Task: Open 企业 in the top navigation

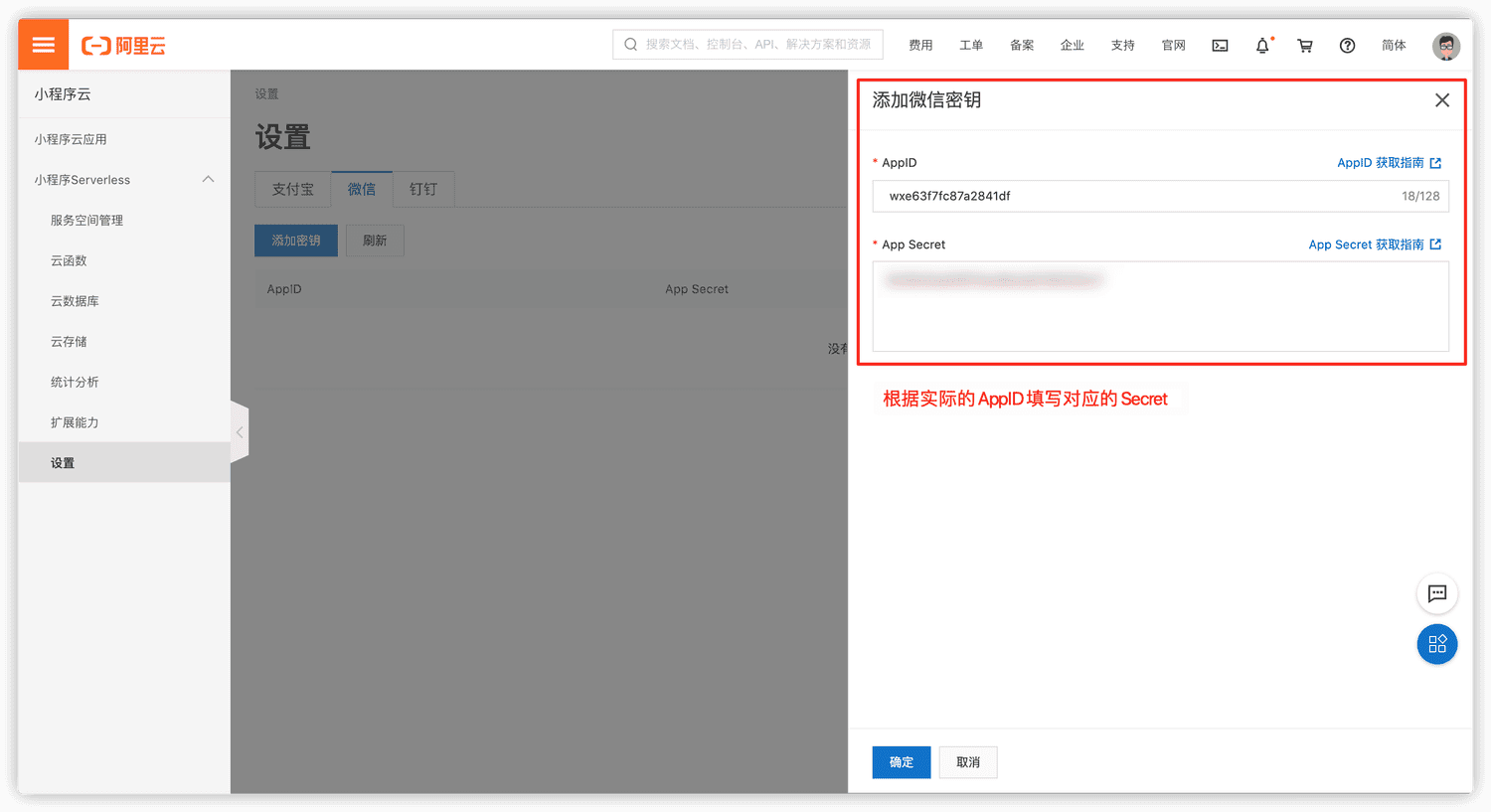Action: 1073,46
